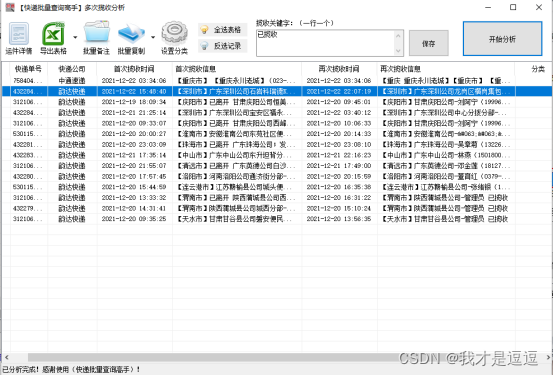Sort by the 首次揽收时间 column header
The height and width of the screenshot is (376, 554).
pyautogui.click(x=134, y=69)
